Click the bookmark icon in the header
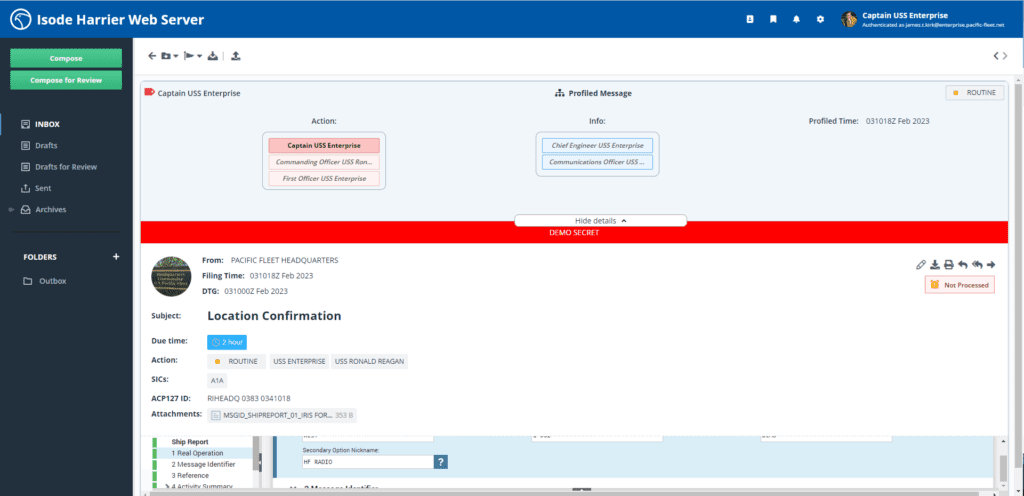1024x496 pixels. [x=774, y=19]
